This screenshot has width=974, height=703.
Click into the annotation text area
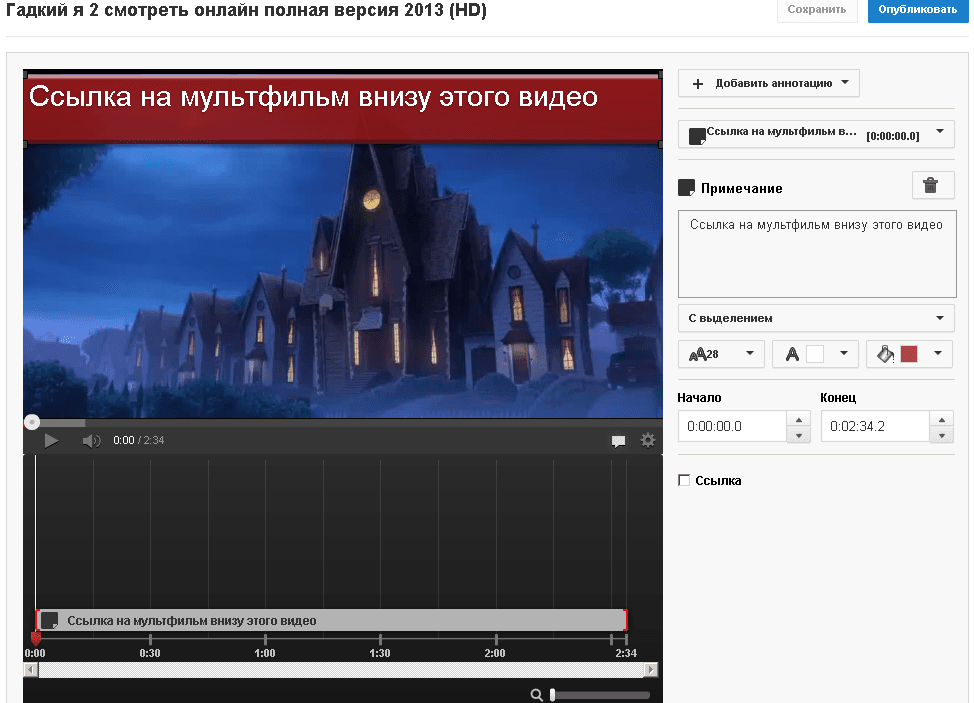817,254
